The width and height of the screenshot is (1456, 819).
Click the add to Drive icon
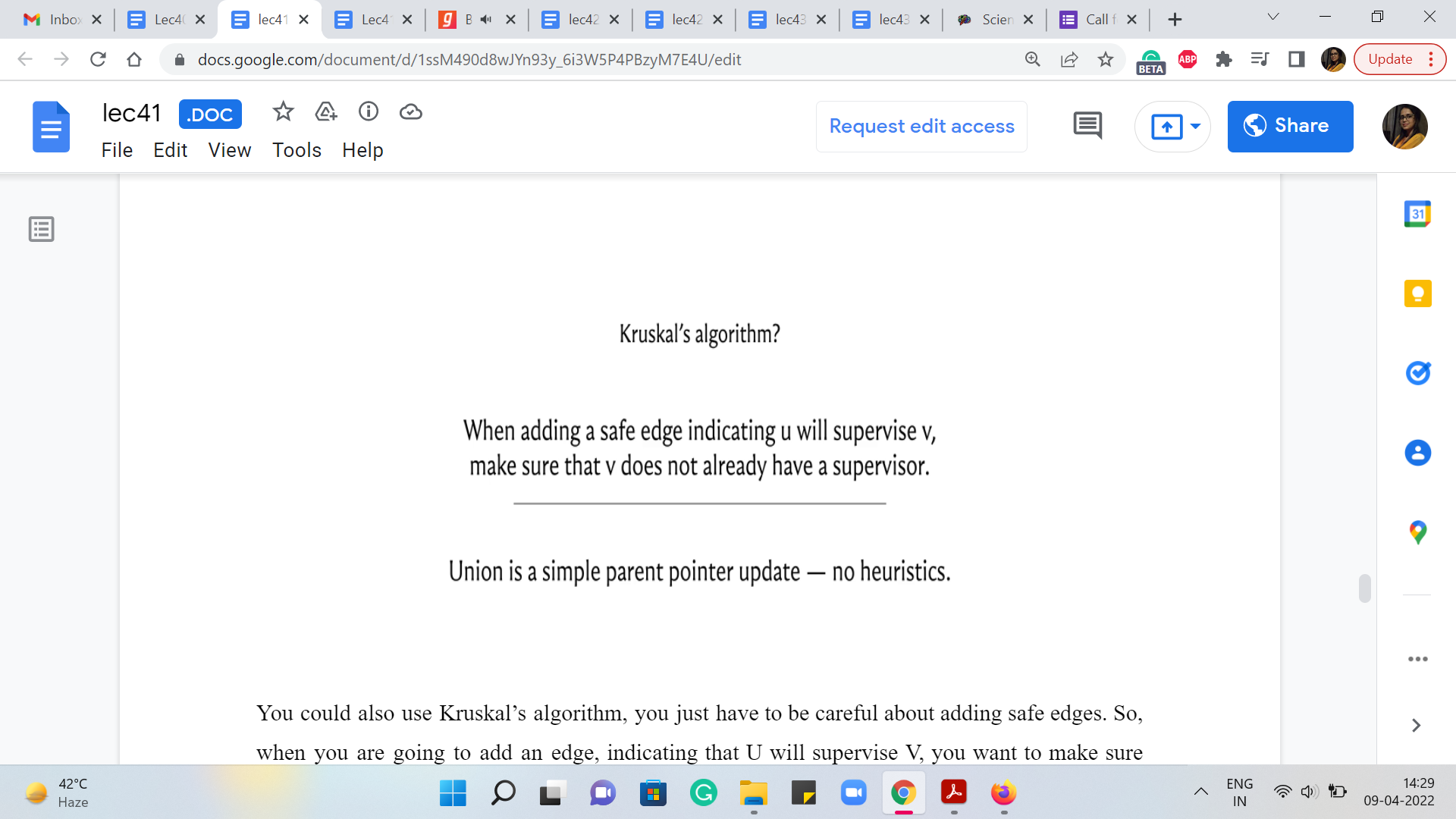click(326, 112)
